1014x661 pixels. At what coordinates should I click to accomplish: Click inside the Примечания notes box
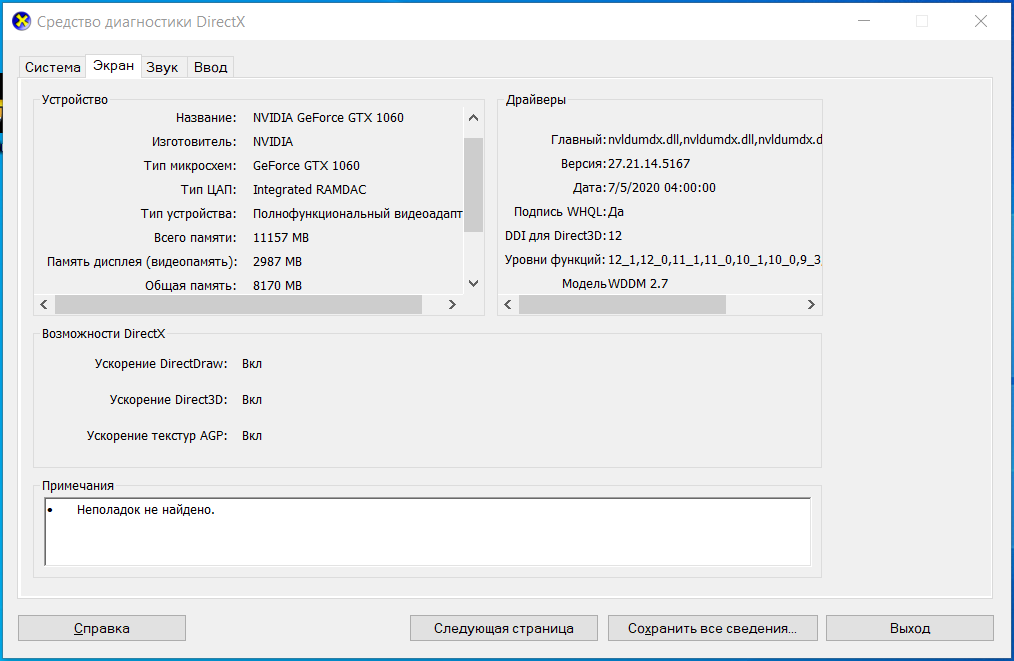427,532
